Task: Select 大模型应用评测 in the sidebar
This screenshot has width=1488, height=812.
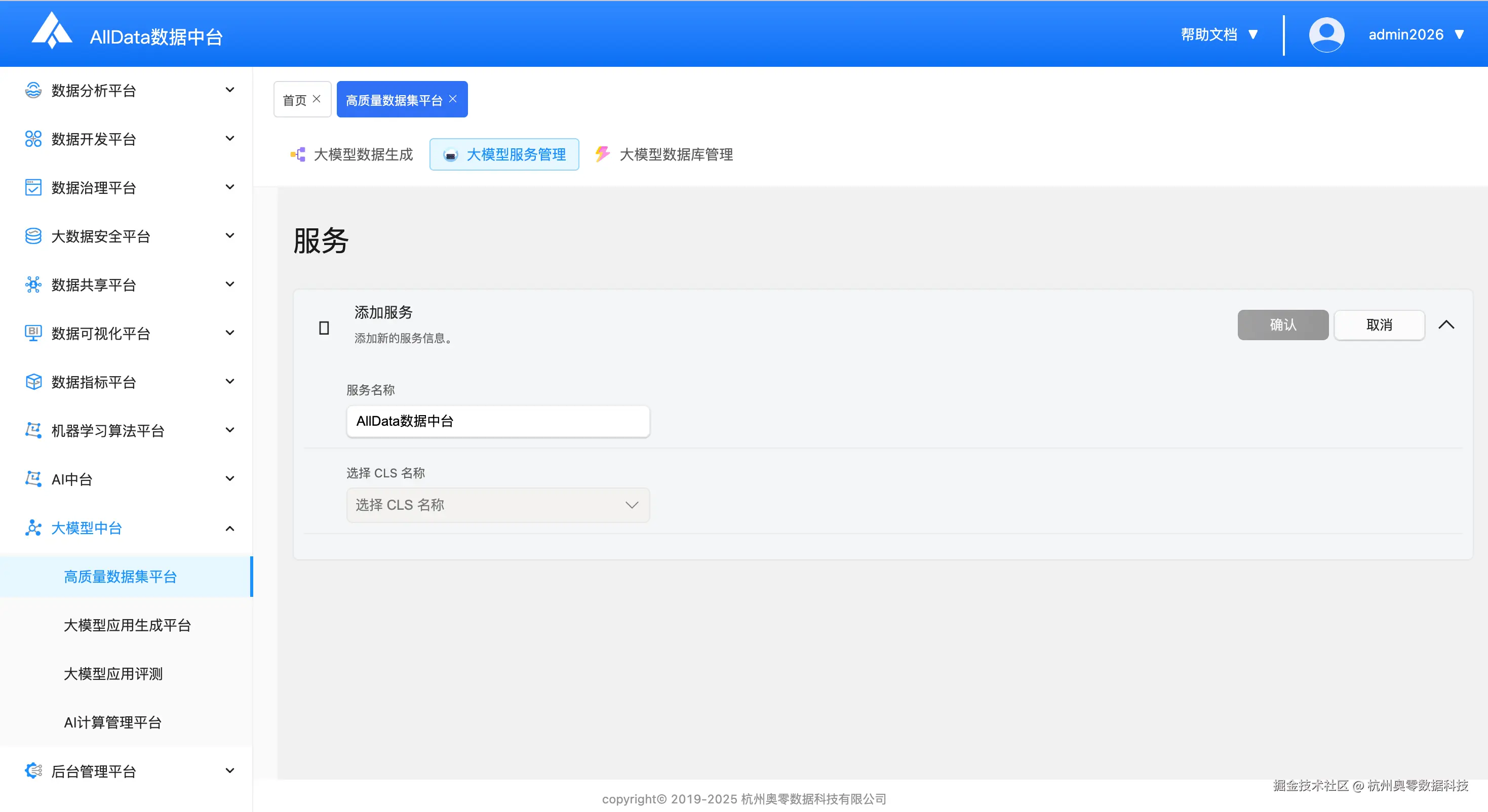Action: 112,673
